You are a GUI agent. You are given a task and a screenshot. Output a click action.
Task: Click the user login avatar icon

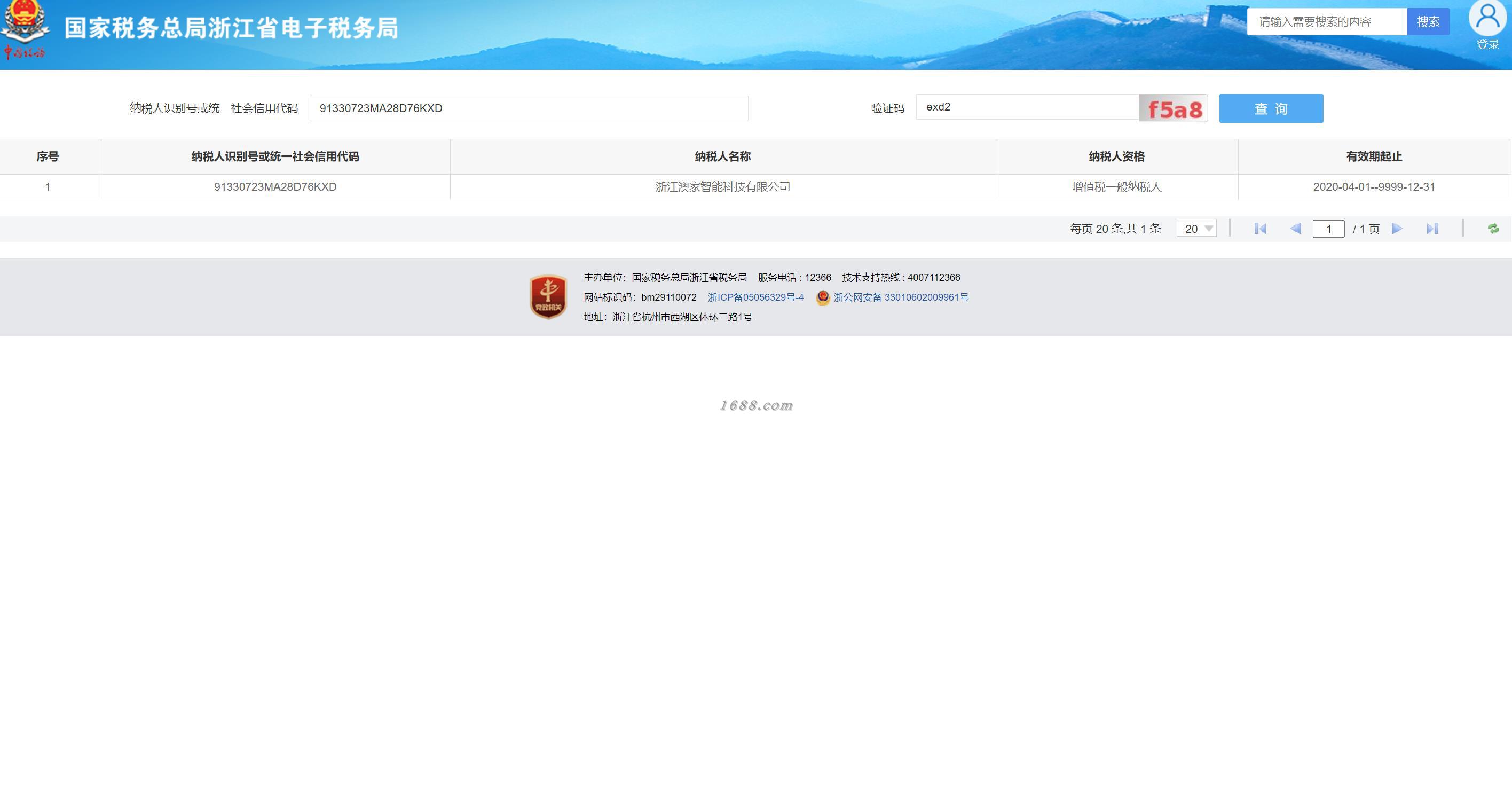click(x=1487, y=18)
